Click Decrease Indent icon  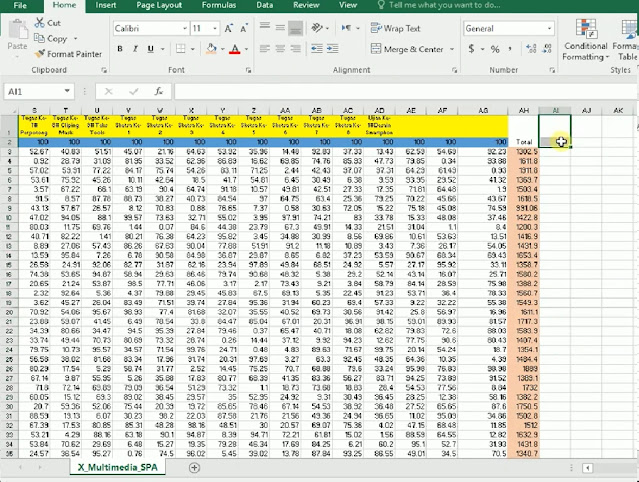(317, 49)
